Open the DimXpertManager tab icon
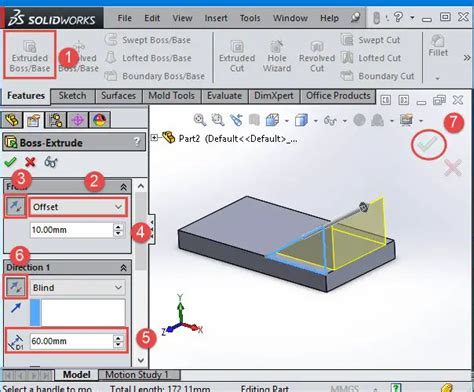This screenshot has width=474, height=392. (77, 120)
